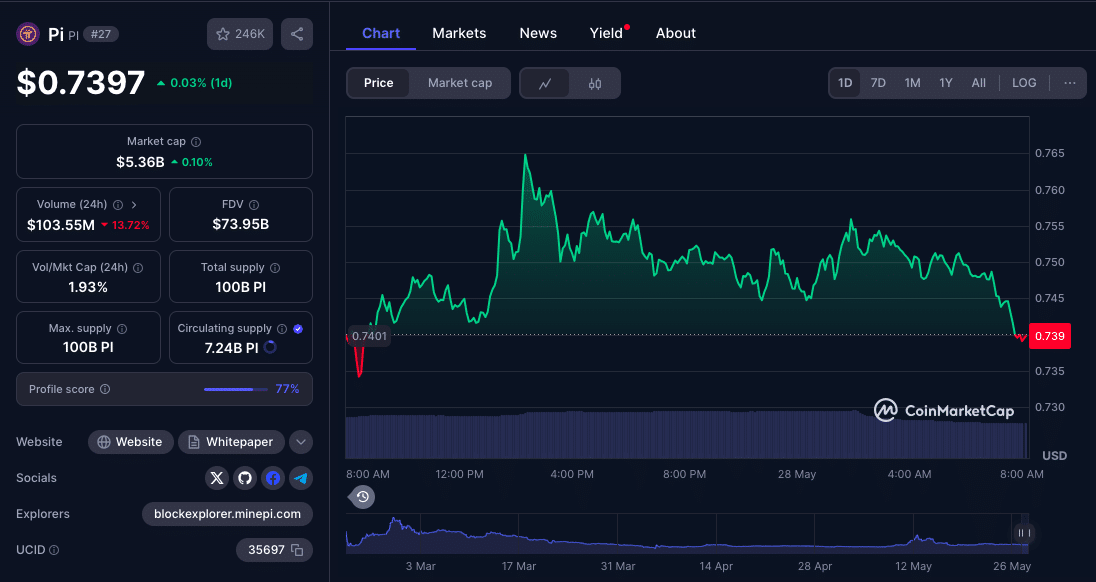Open the Facebook social icon
1096x582 pixels.
[273, 478]
